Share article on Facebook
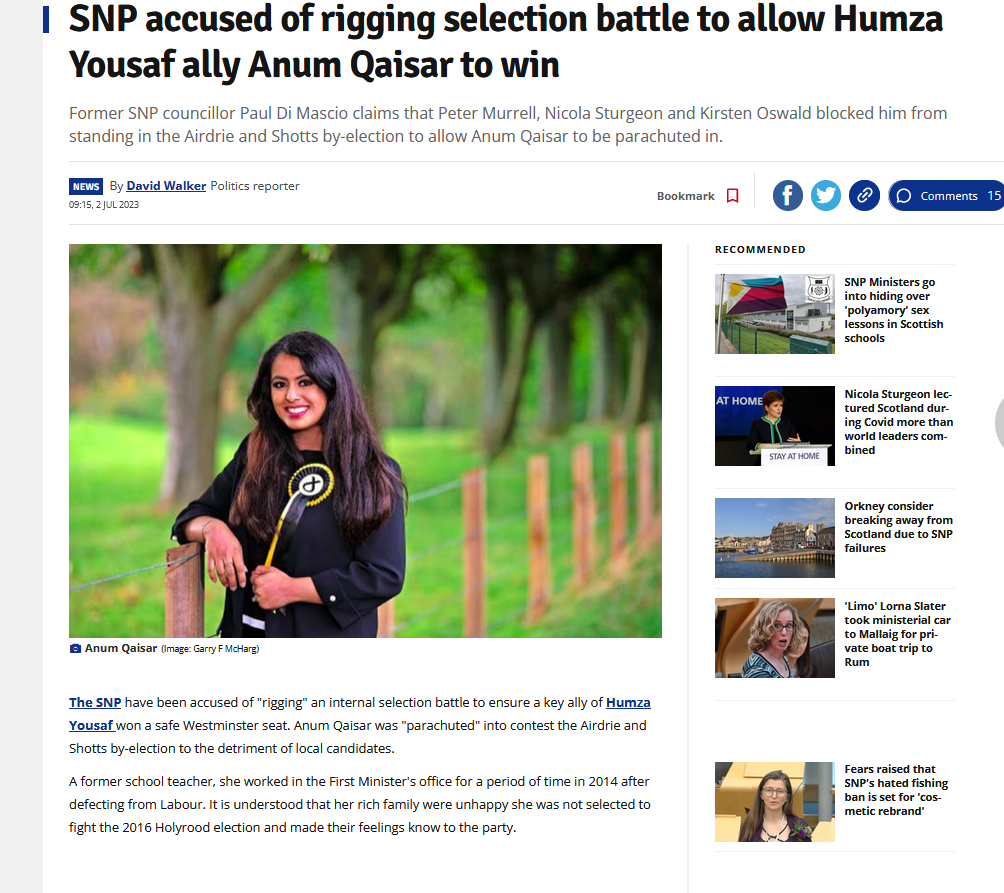The height and width of the screenshot is (893, 1004). pyautogui.click(x=788, y=195)
